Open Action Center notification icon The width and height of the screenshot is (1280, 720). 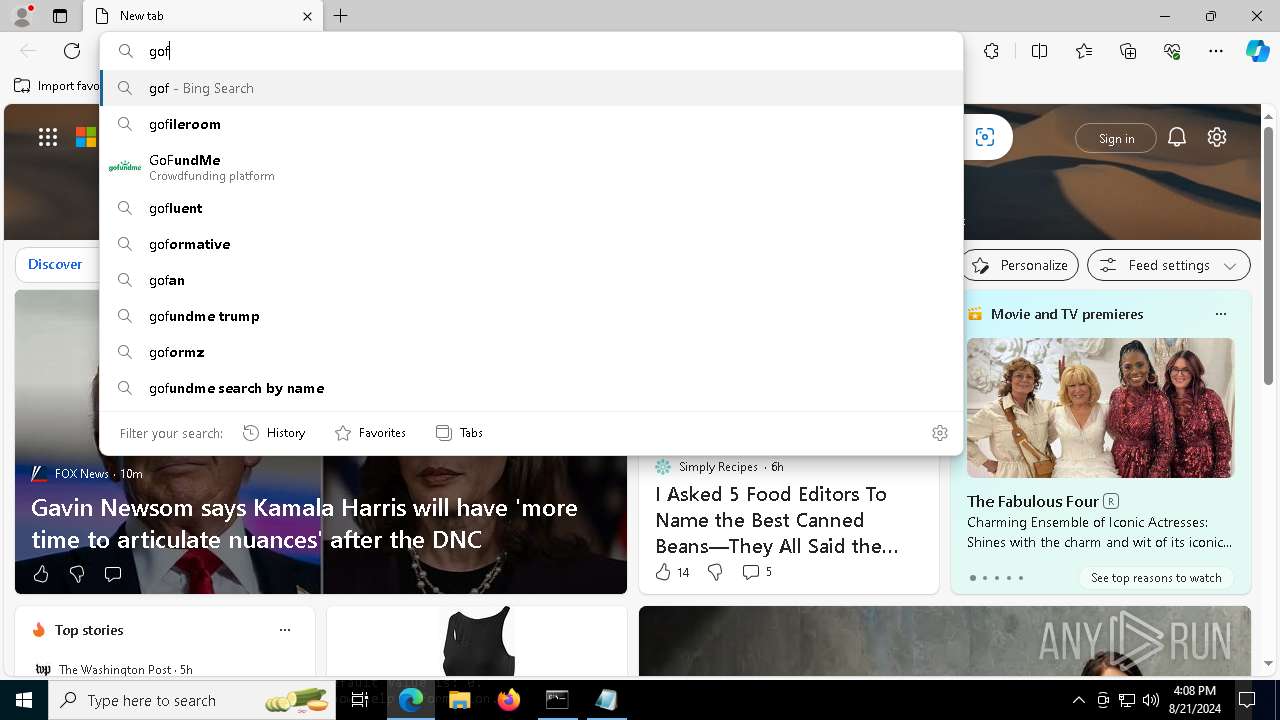[1247, 700]
